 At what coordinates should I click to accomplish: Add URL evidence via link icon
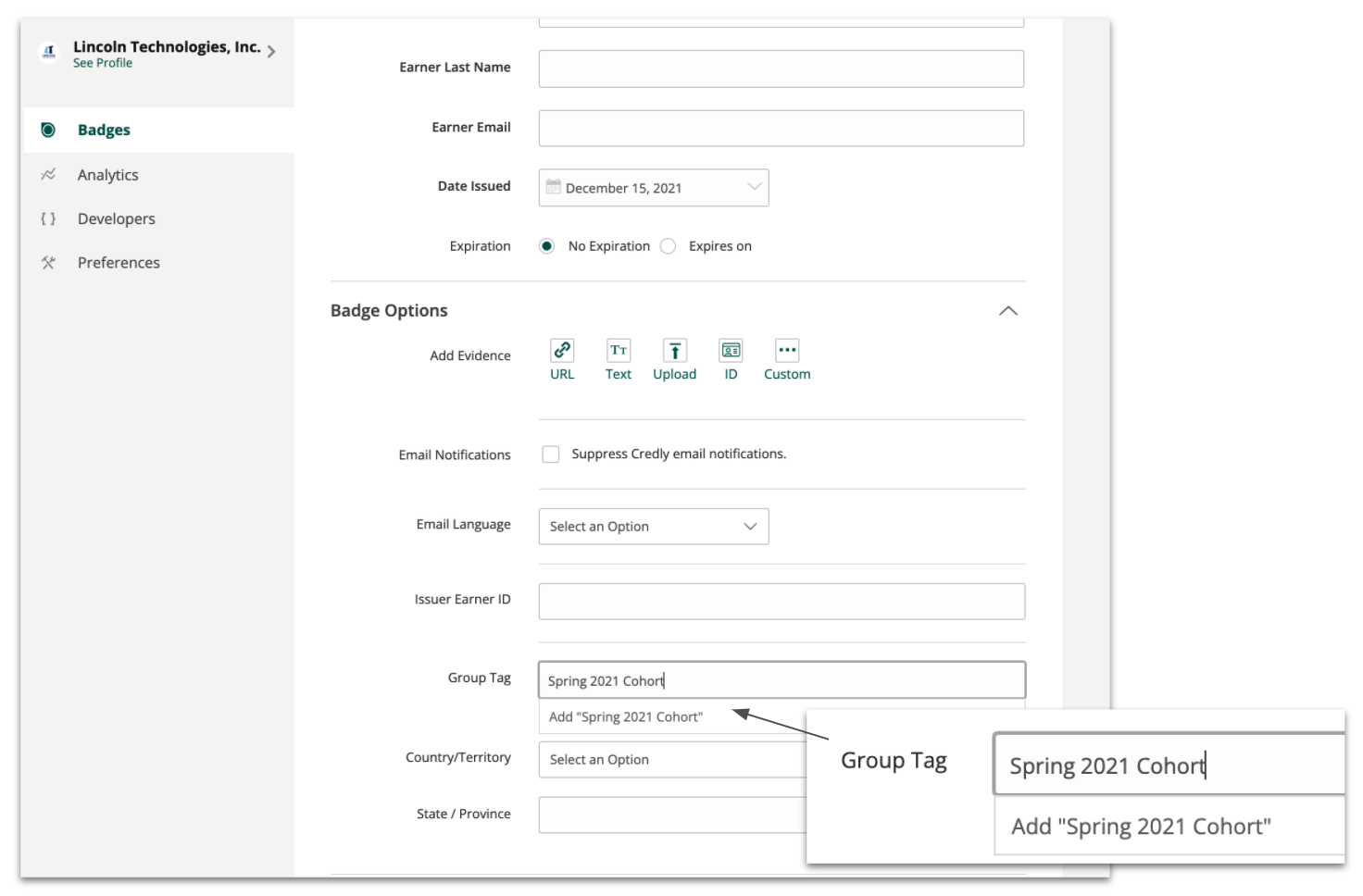tap(562, 350)
